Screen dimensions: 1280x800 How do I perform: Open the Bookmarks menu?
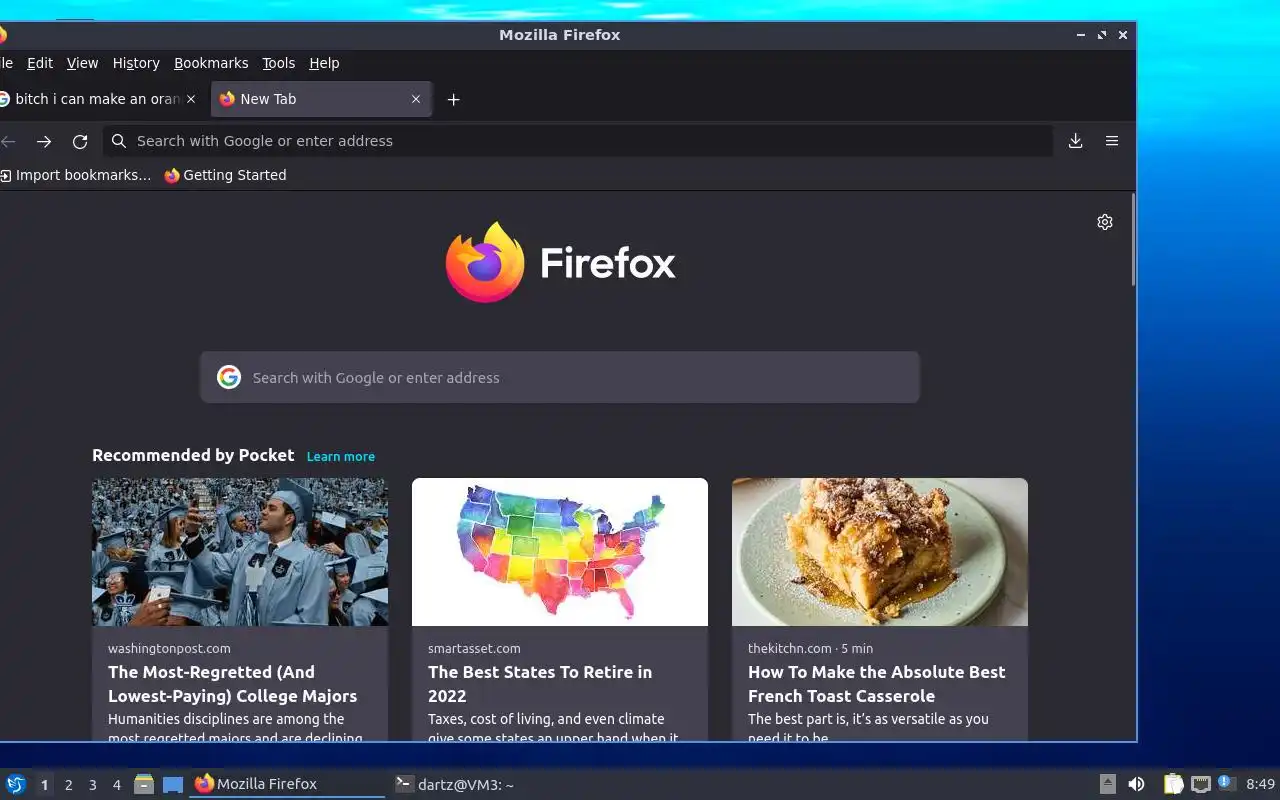click(211, 63)
